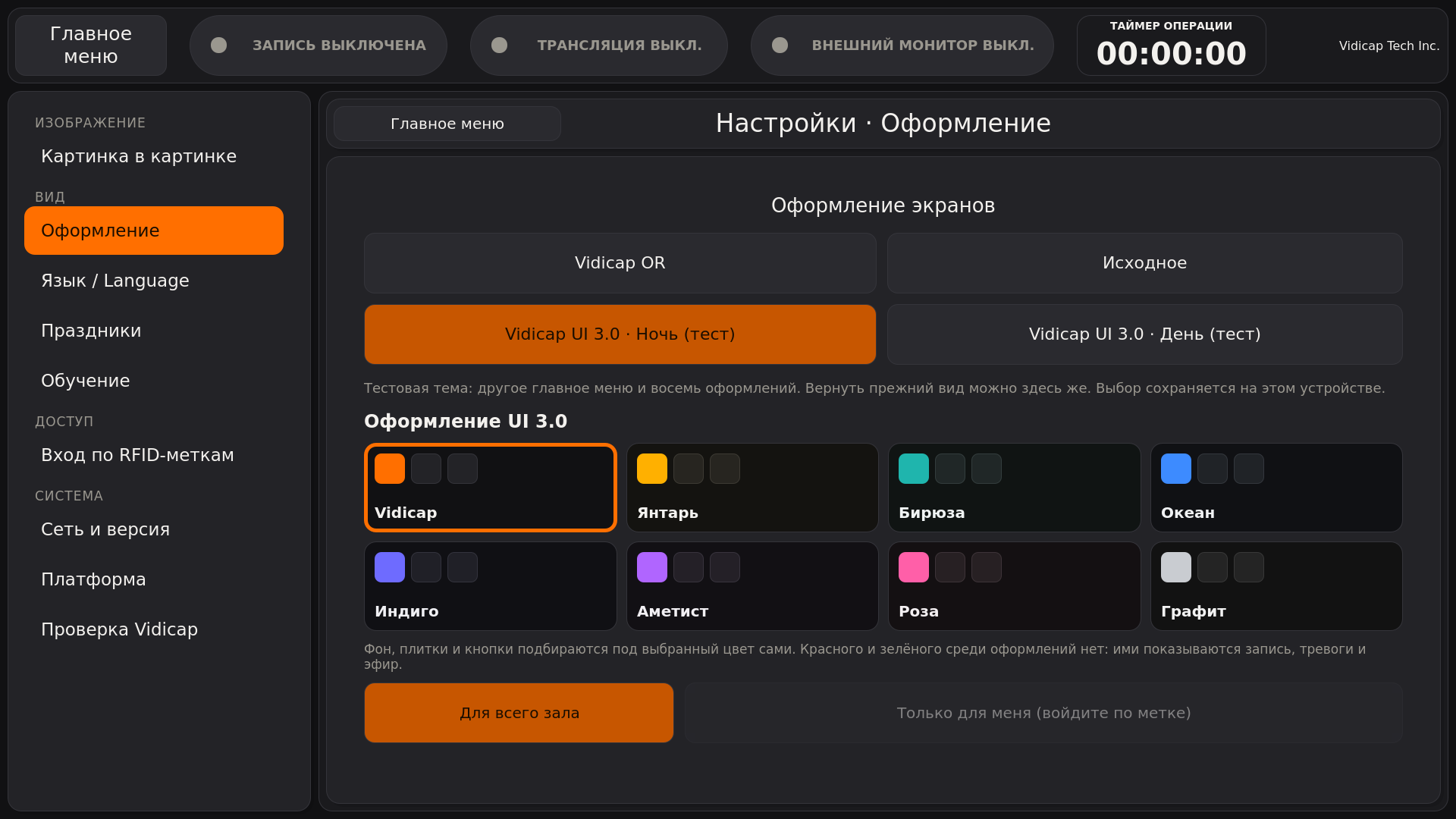Select Vidicap UI 3.0 · День (тест) theme
Image resolution: width=1456 pixels, height=819 pixels.
[x=1145, y=334]
